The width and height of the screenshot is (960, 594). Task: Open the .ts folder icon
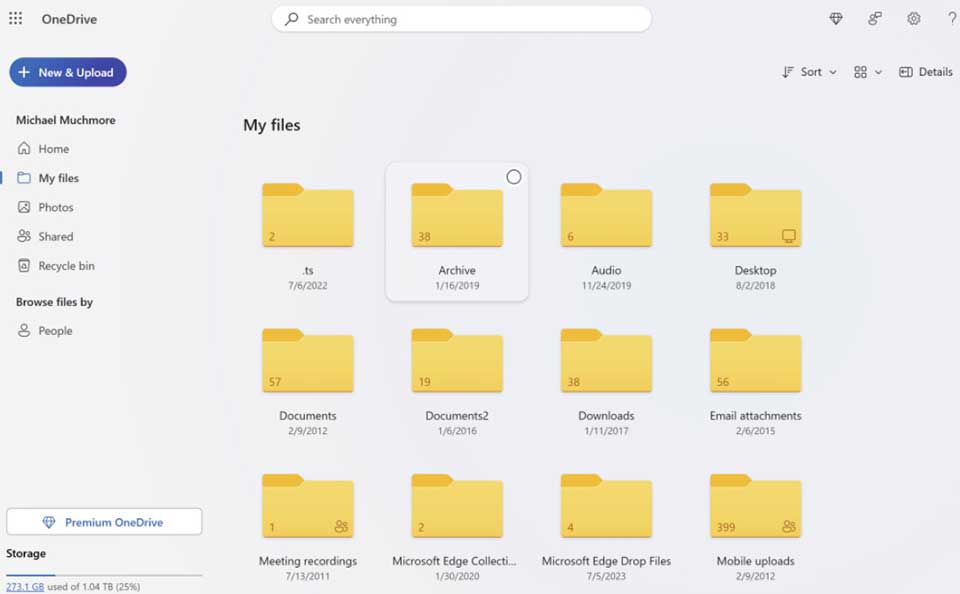click(x=307, y=215)
